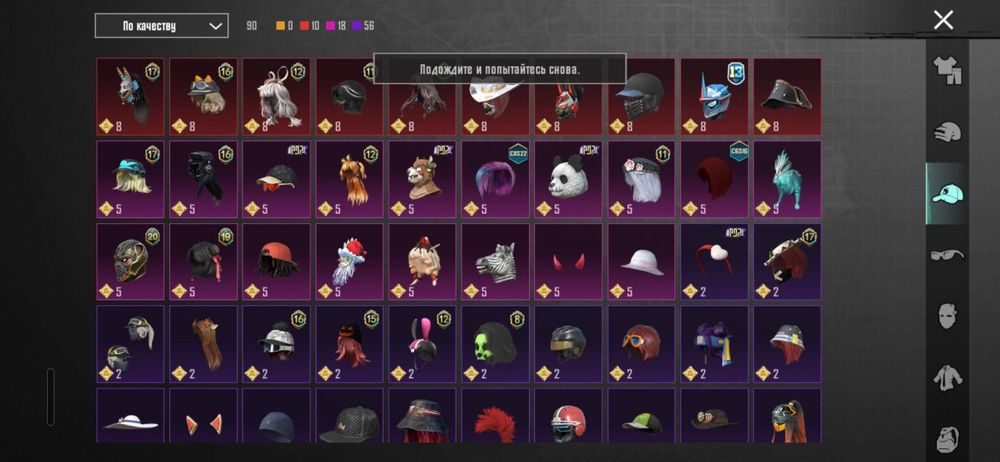Select the panda head item
The image size is (1000, 462).
pyautogui.click(x=568, y=179)
